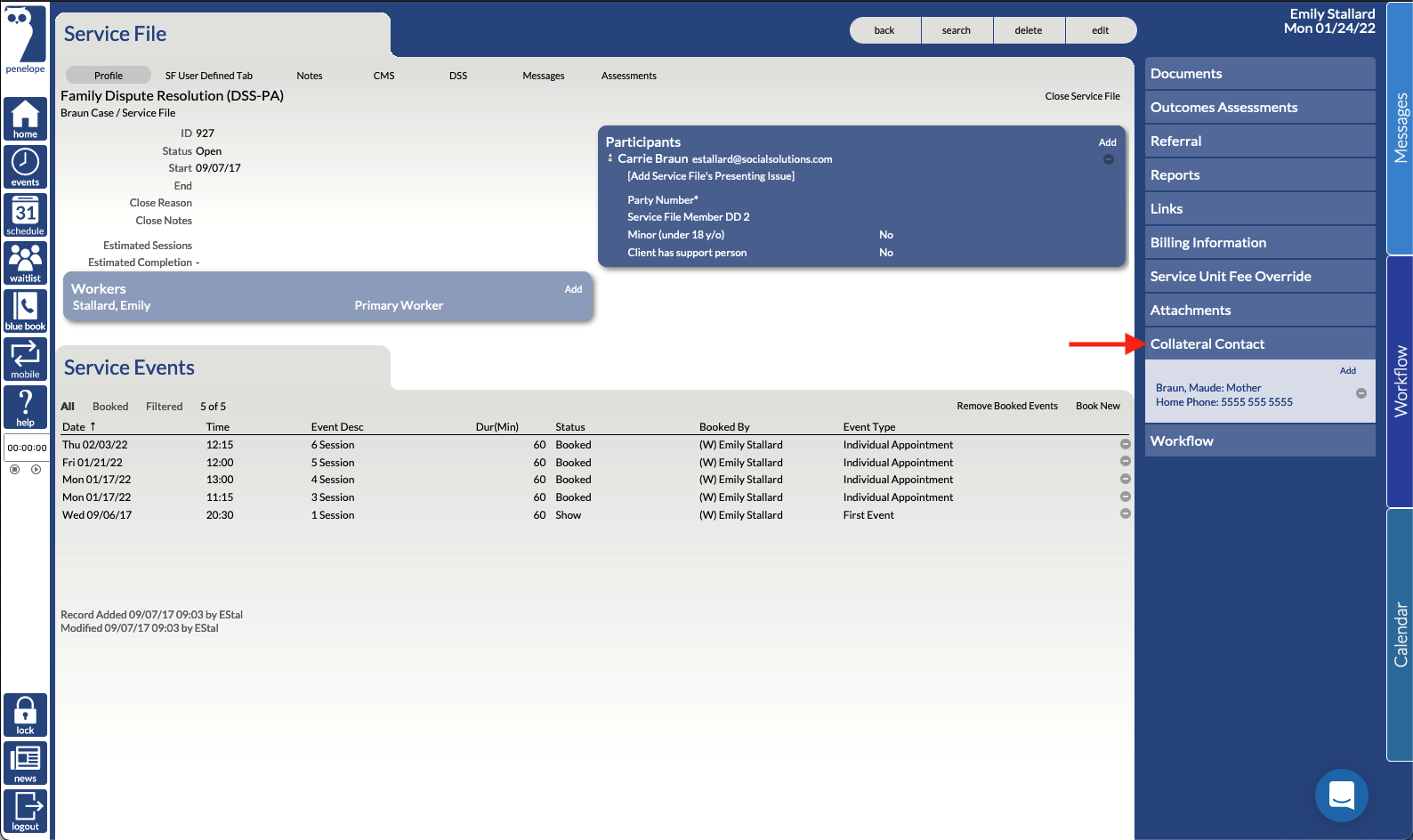Open the chat bubble widget
Image resolution: width=1413 pixels, height=840 pixels.
coord(1341,795)
